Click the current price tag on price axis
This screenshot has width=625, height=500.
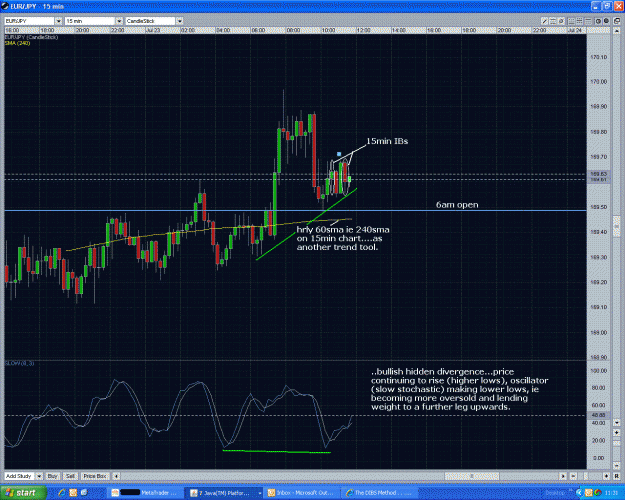pyautogui.click(x=598, y=177)
